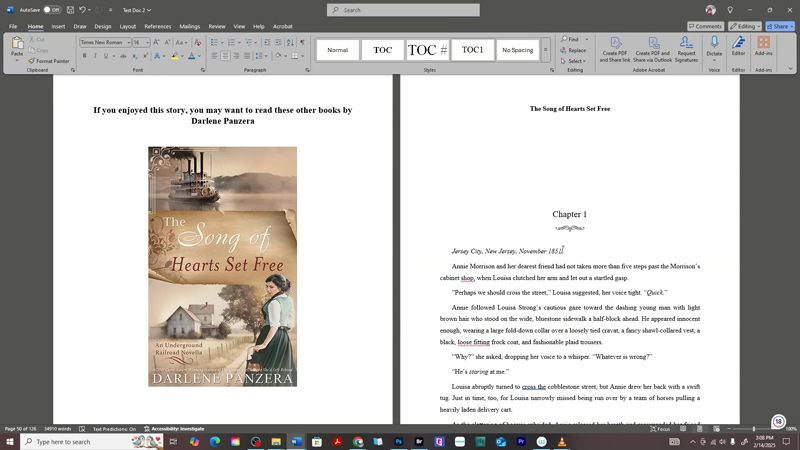
Task: Decrease paragraph indent
Action: [267, 42]
